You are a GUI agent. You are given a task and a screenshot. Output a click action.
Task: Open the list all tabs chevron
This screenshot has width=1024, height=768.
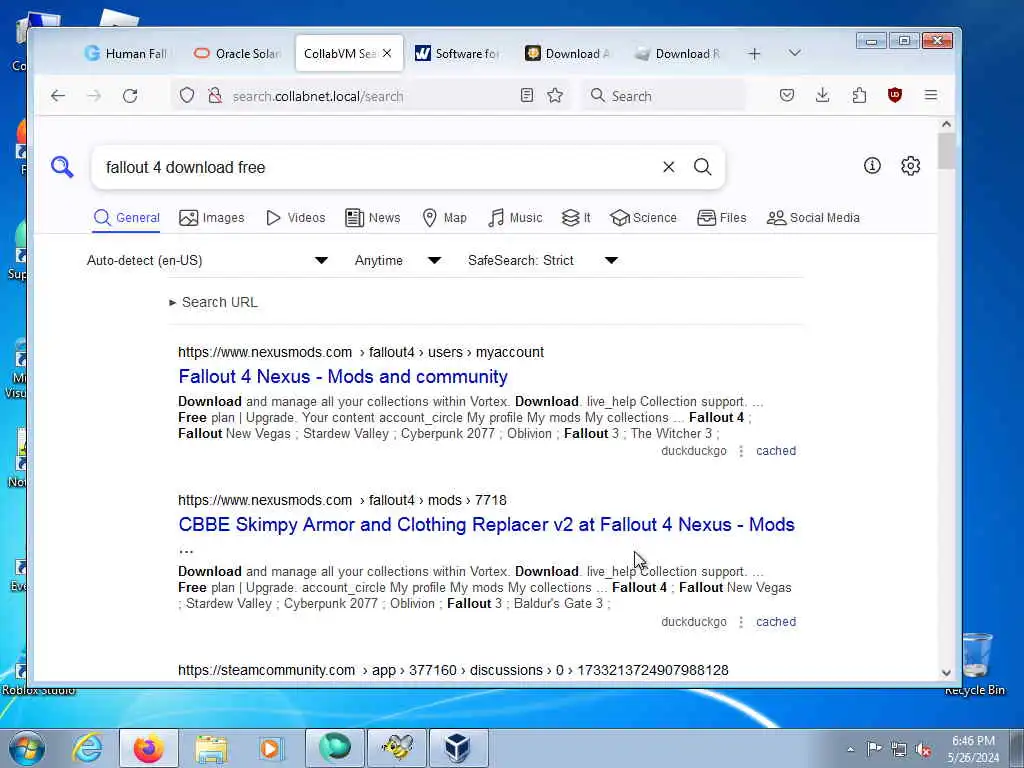click(x=795, y=53)
